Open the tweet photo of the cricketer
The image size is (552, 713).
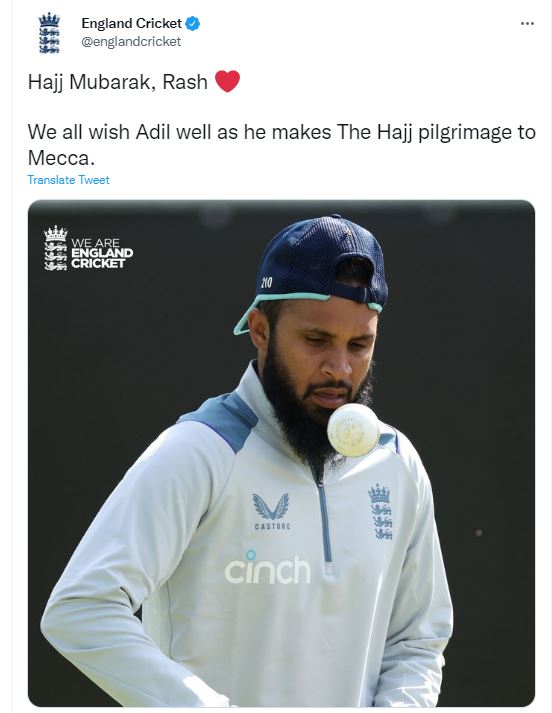281,453
